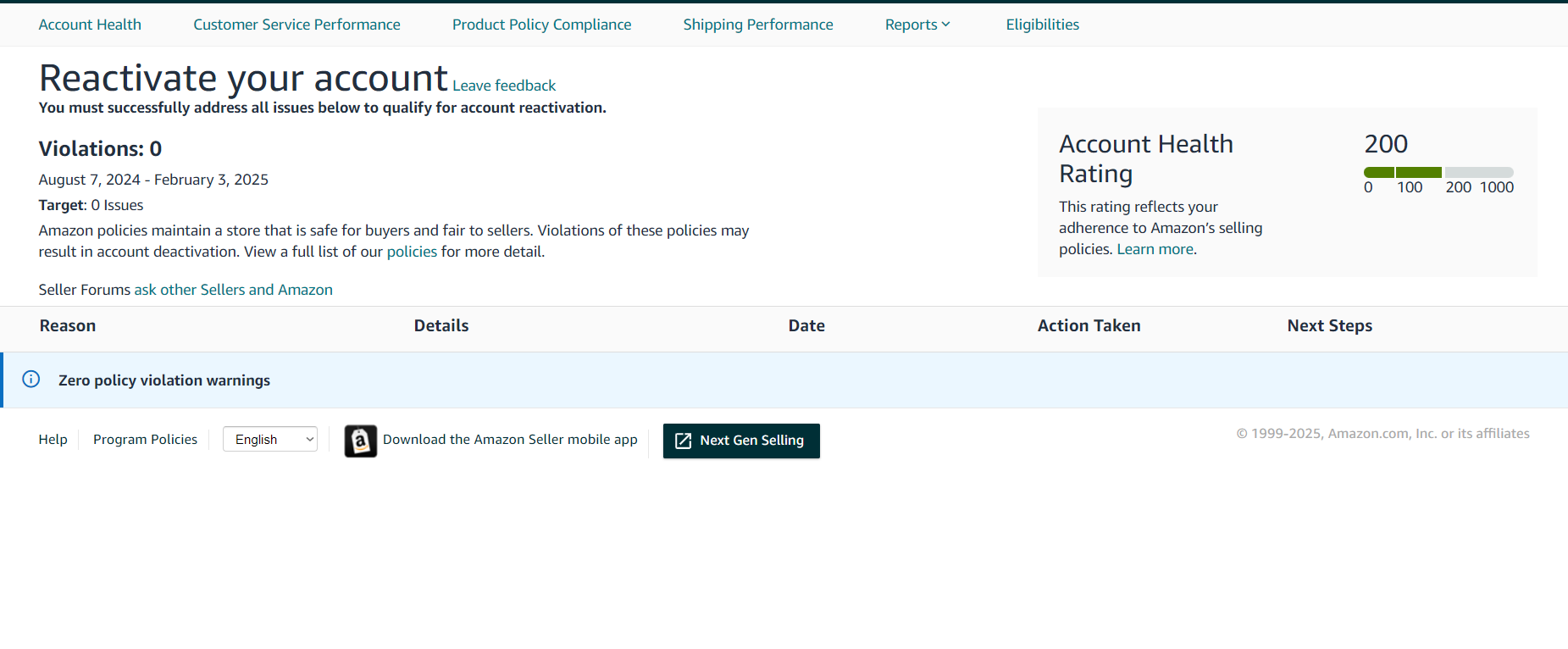
Task: Click the Action Taken column header
Action: (x=1089, y=326)
